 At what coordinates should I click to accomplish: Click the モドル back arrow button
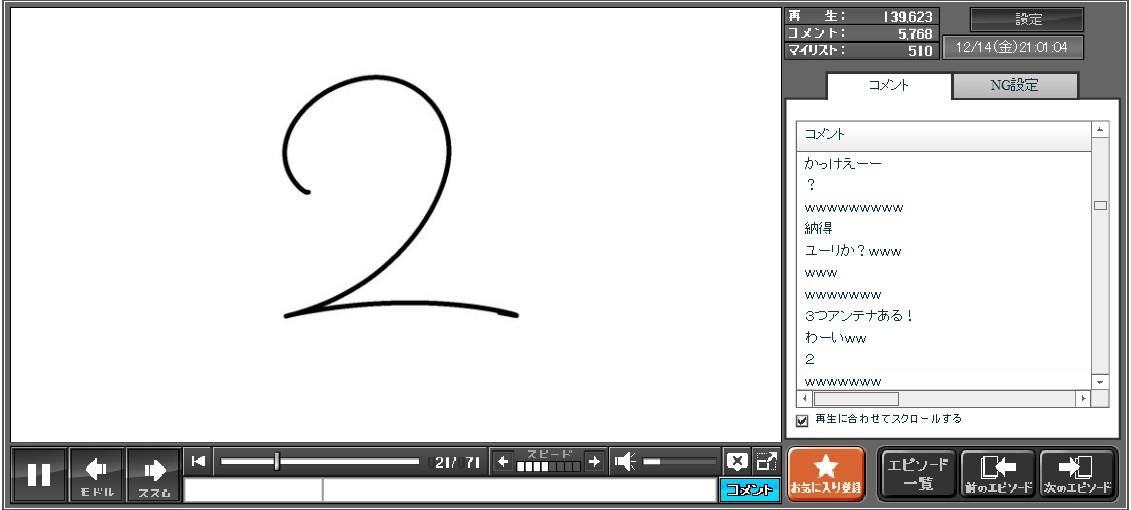click(x=97, y=474)
